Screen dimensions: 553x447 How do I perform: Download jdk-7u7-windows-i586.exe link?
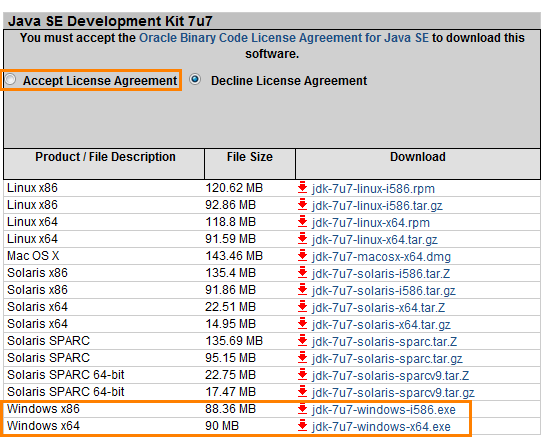tap(384, 410)
